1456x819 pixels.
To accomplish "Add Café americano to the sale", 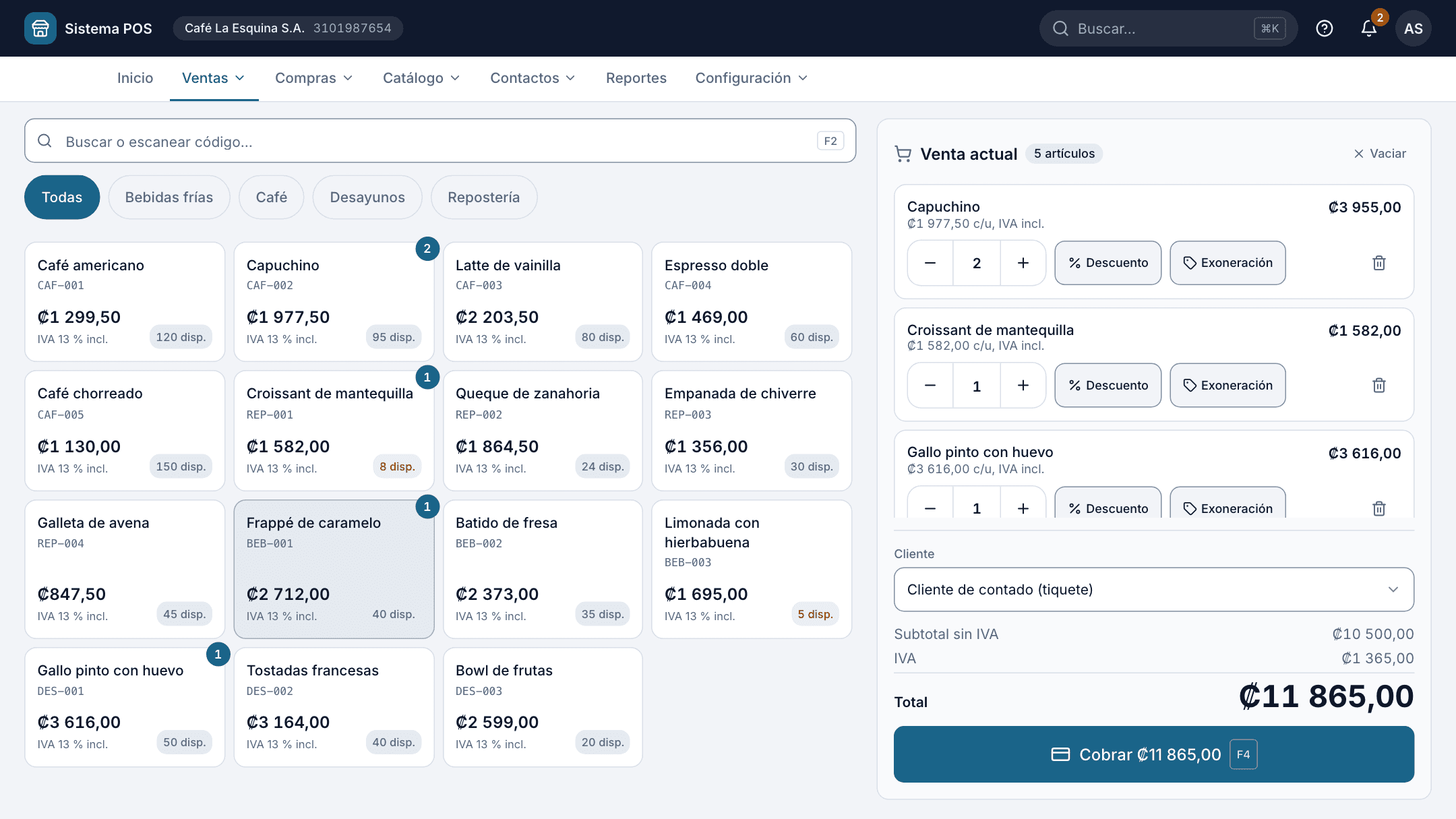I will (x=125, y=302).
